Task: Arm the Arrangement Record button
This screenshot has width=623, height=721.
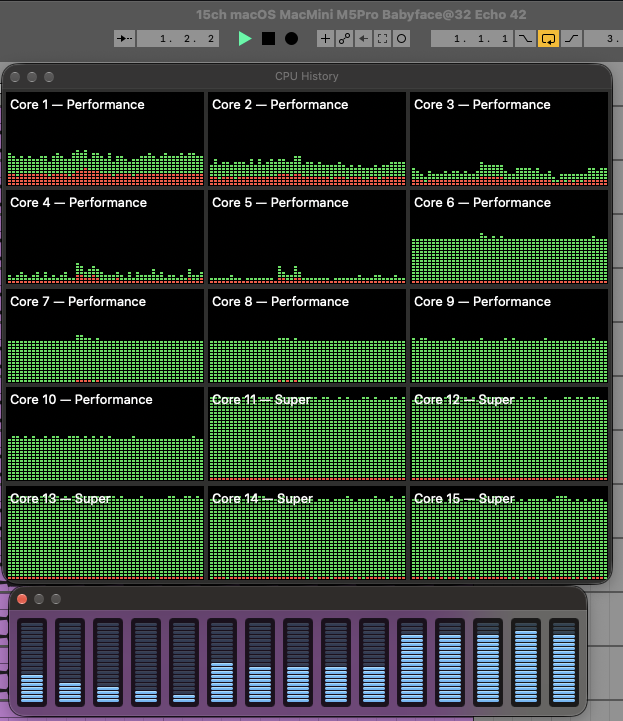Action: pos(291,39)
